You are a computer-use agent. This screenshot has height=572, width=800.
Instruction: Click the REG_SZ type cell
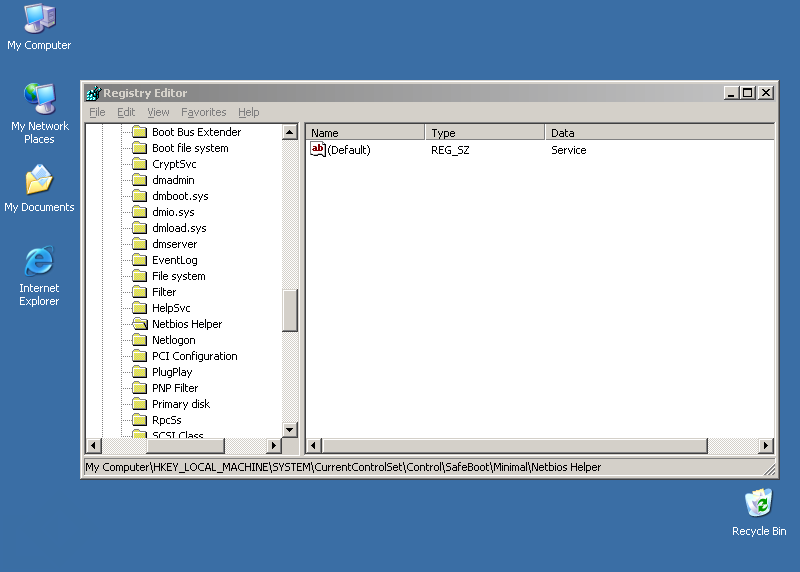450,150
